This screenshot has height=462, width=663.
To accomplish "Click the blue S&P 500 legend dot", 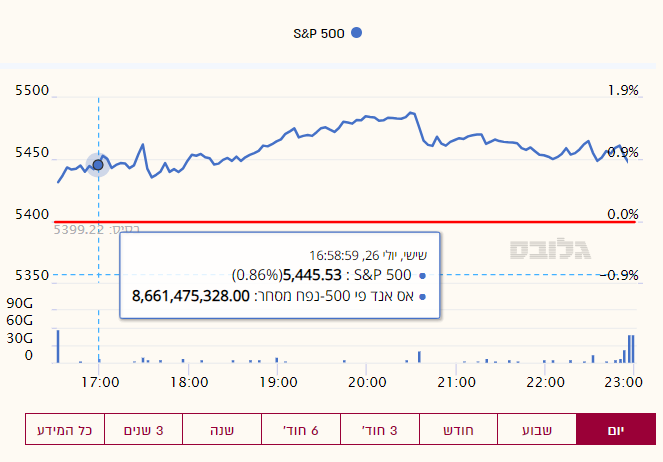I will point(356,33).
